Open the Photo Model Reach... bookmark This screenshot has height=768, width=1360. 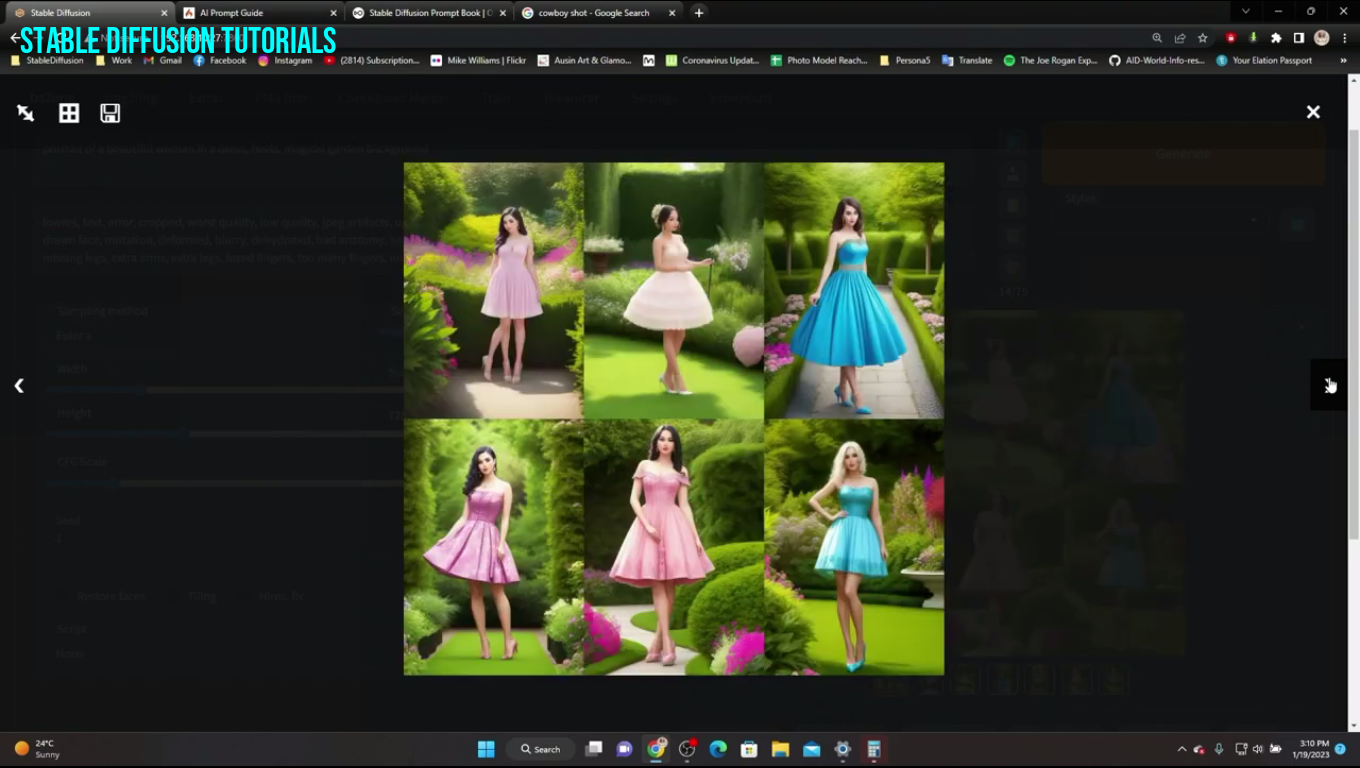(x=819, y=60)
